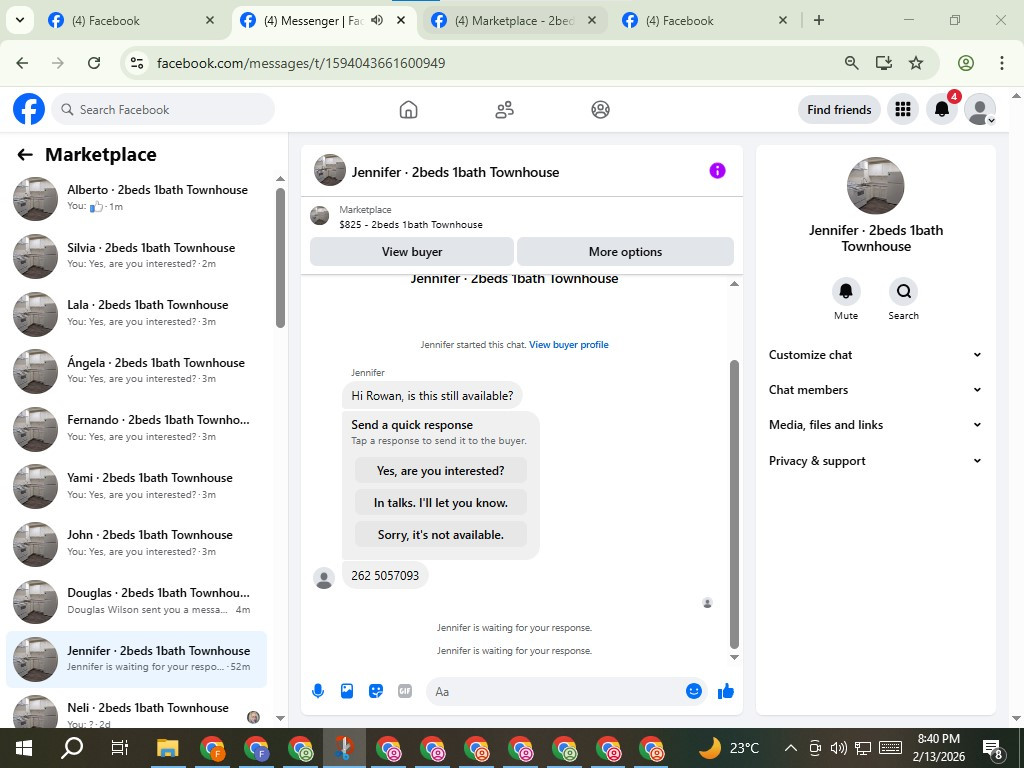Image resolution: width=1024 pixels, height=768 pixels.
Task: Open the Facebook menu grid icon
Action: [x=903, y=110]
